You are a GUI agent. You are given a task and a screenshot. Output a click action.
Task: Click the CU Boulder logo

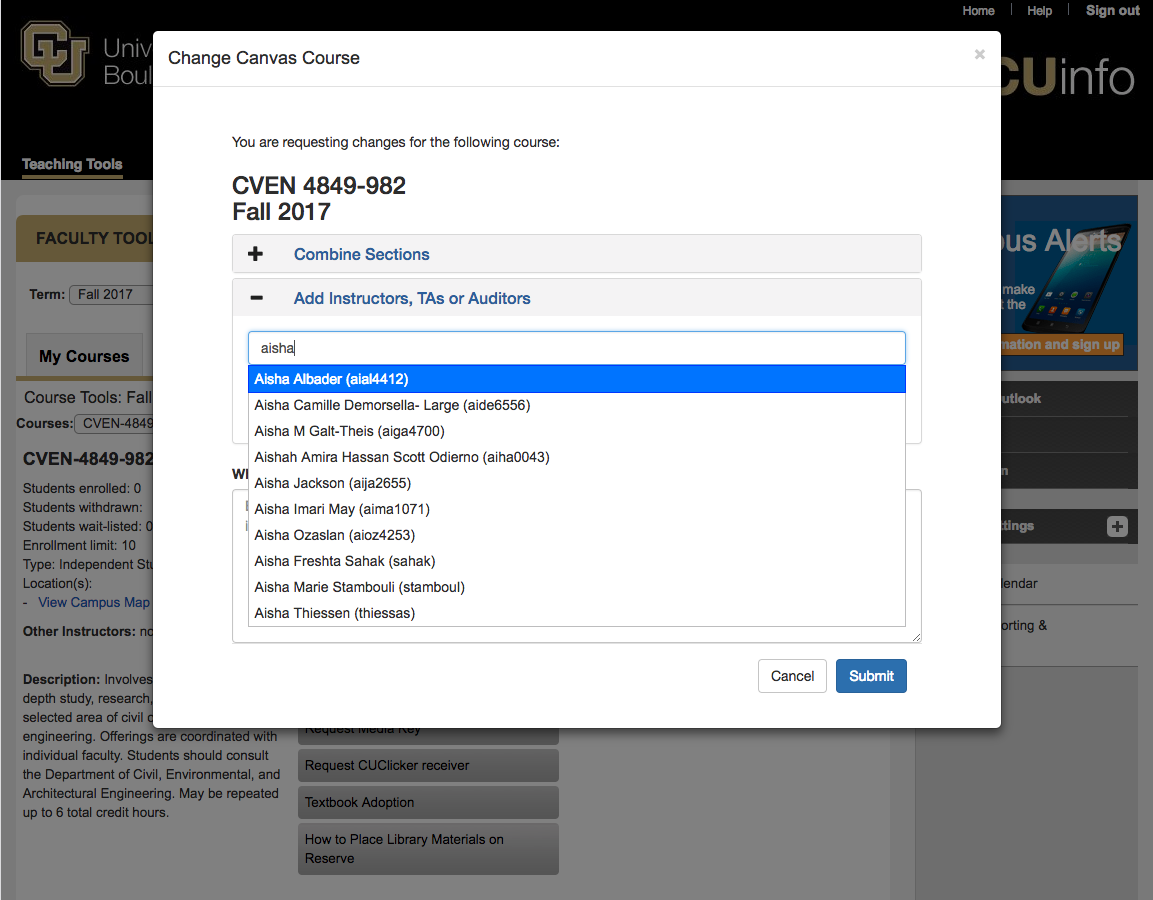[55, 53]
